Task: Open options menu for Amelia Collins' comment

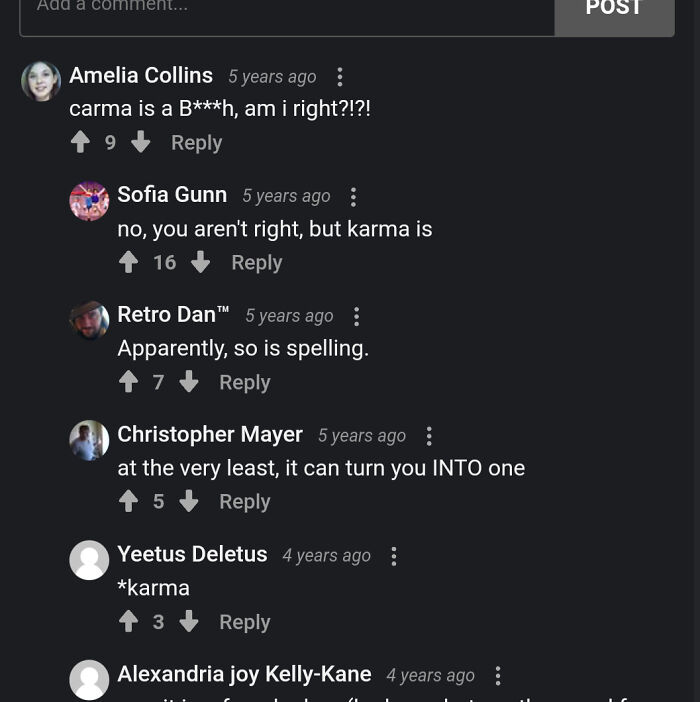Action: click(340, 77)
